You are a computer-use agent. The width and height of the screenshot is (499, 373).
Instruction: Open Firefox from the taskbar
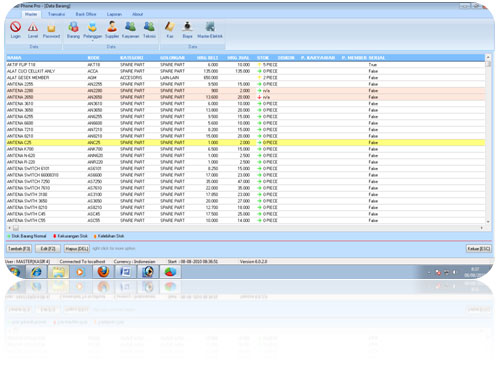(x=103, y=272)
